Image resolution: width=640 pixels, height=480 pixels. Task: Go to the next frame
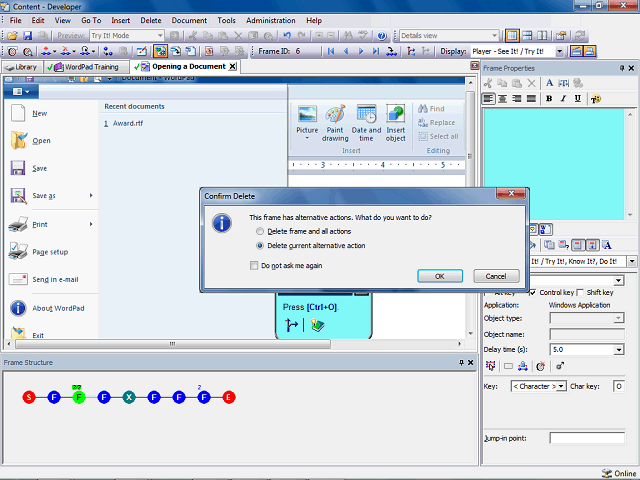pyautogui.click(x=361, y=51)
